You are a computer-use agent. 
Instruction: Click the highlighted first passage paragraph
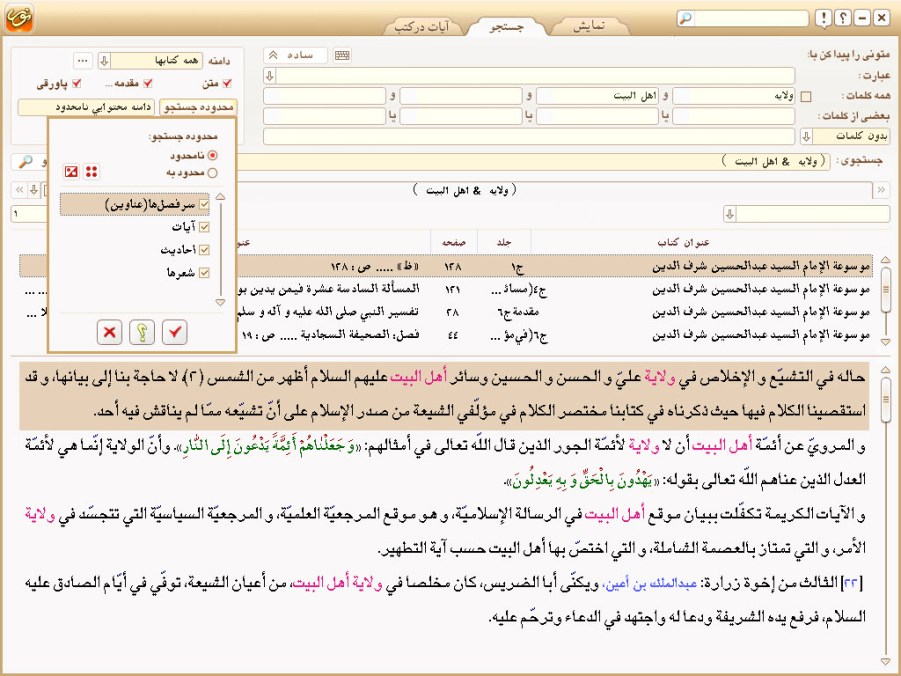tap(444, 395)
